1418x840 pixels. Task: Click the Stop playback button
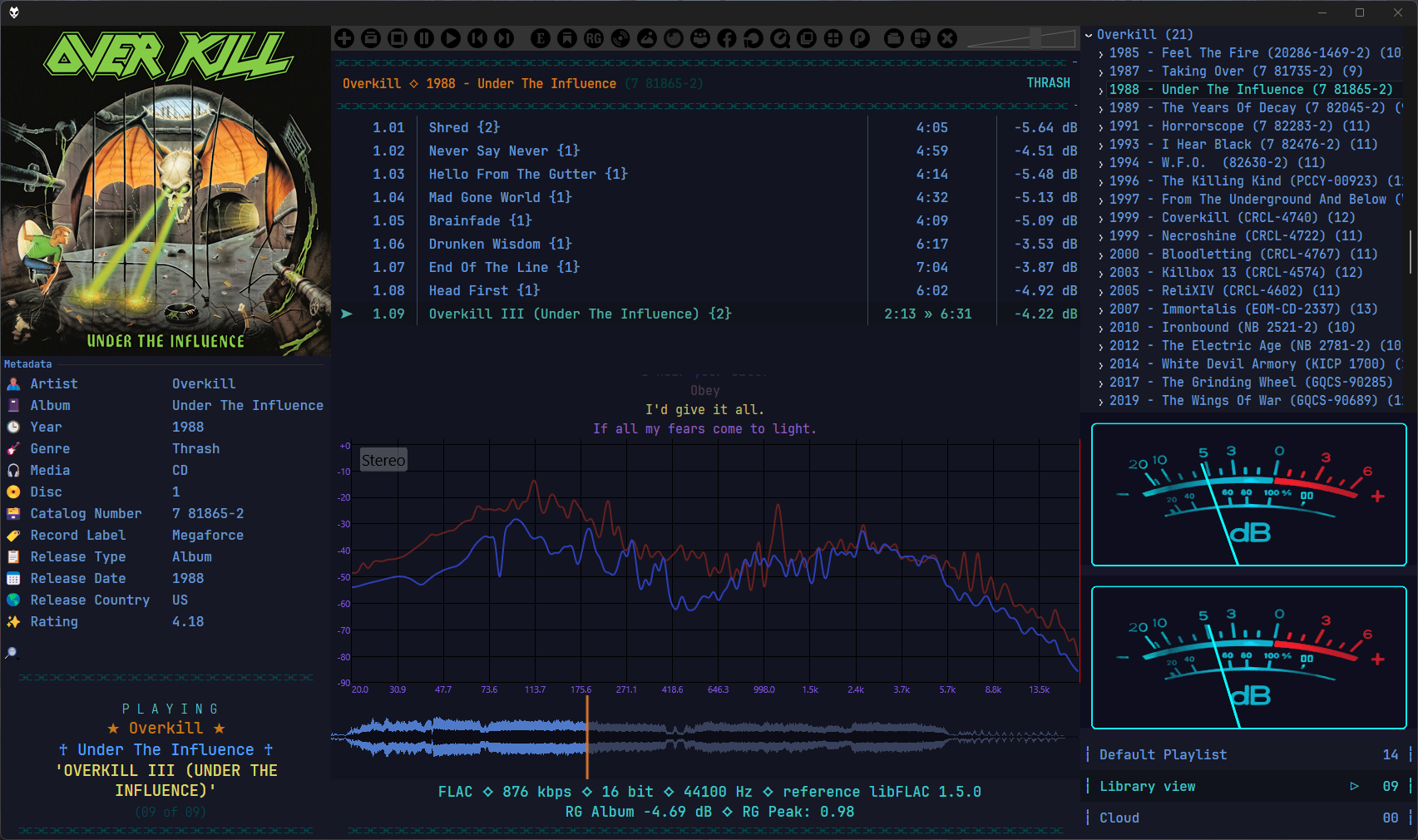pos(398,38)
